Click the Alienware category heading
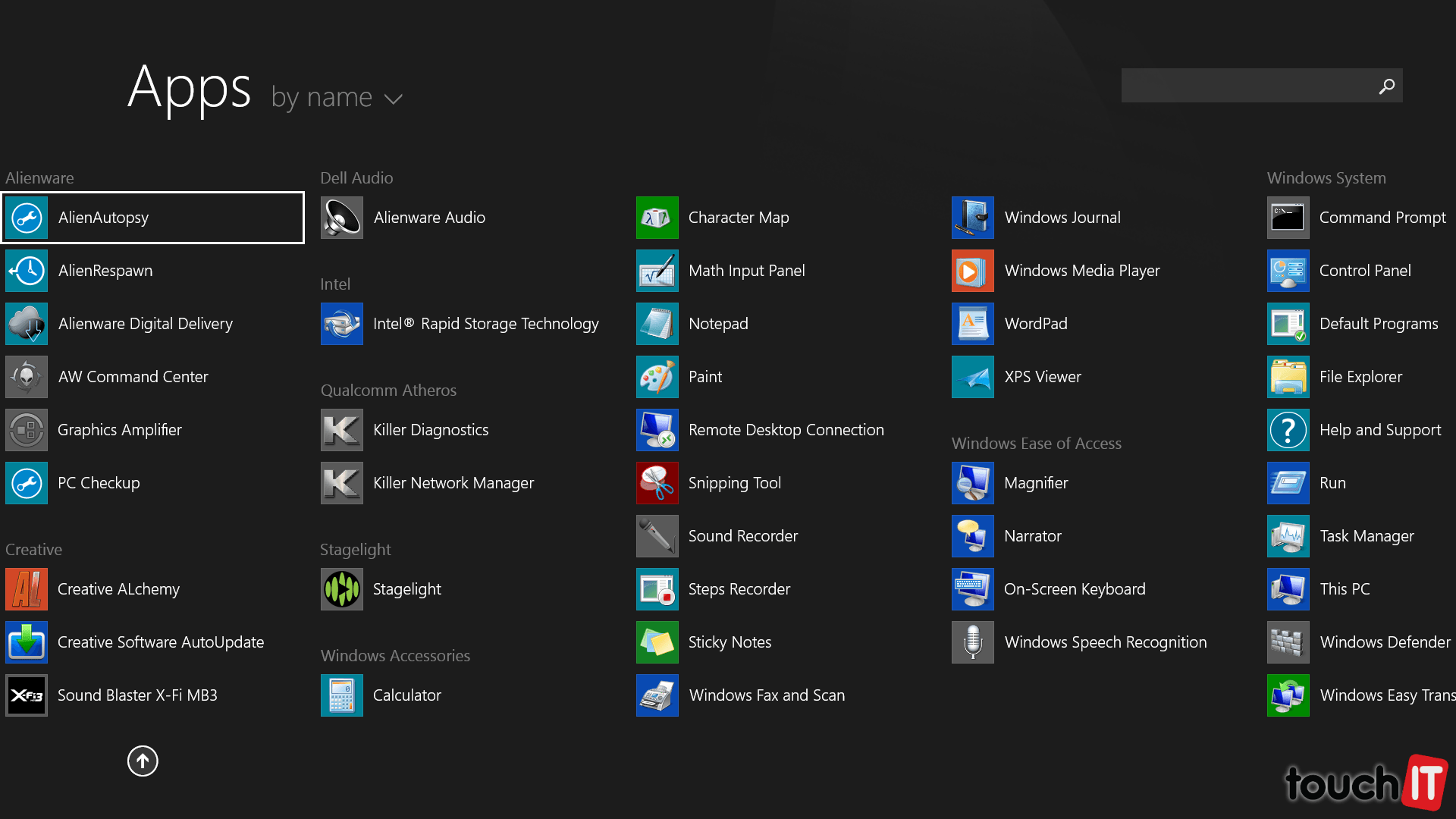Viewport: 1456px width, 819px height. (x=39, y=178)
